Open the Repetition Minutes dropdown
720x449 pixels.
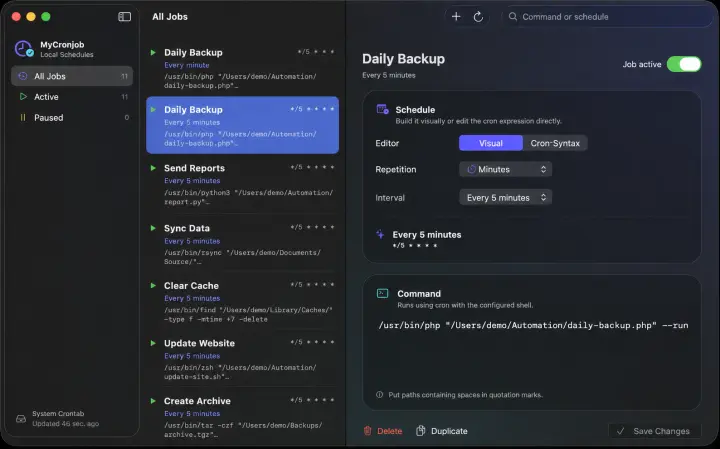pyautogui.click(x=506, y=169)
